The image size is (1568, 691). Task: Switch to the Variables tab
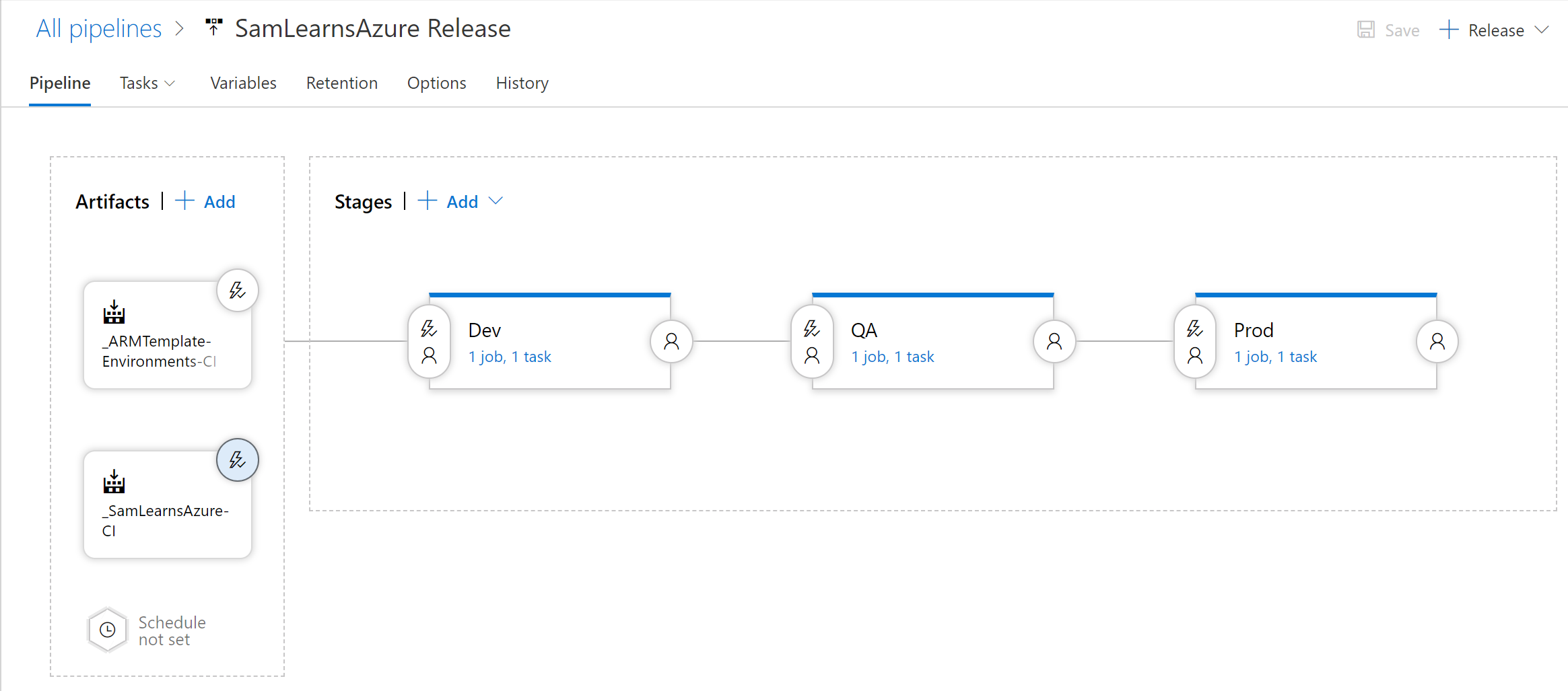tap(243, 83)
